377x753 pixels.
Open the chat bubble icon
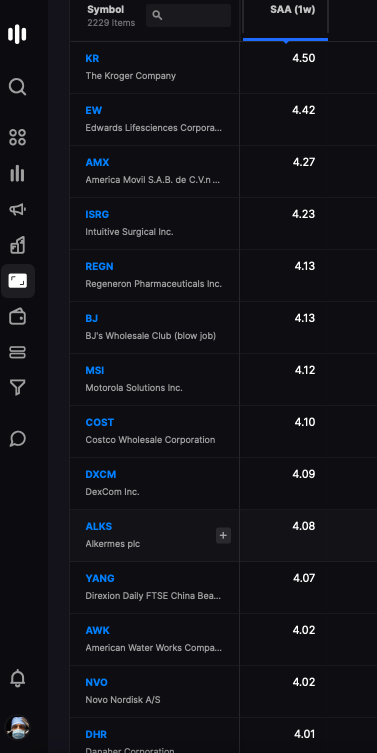click(x=17, y=438)
